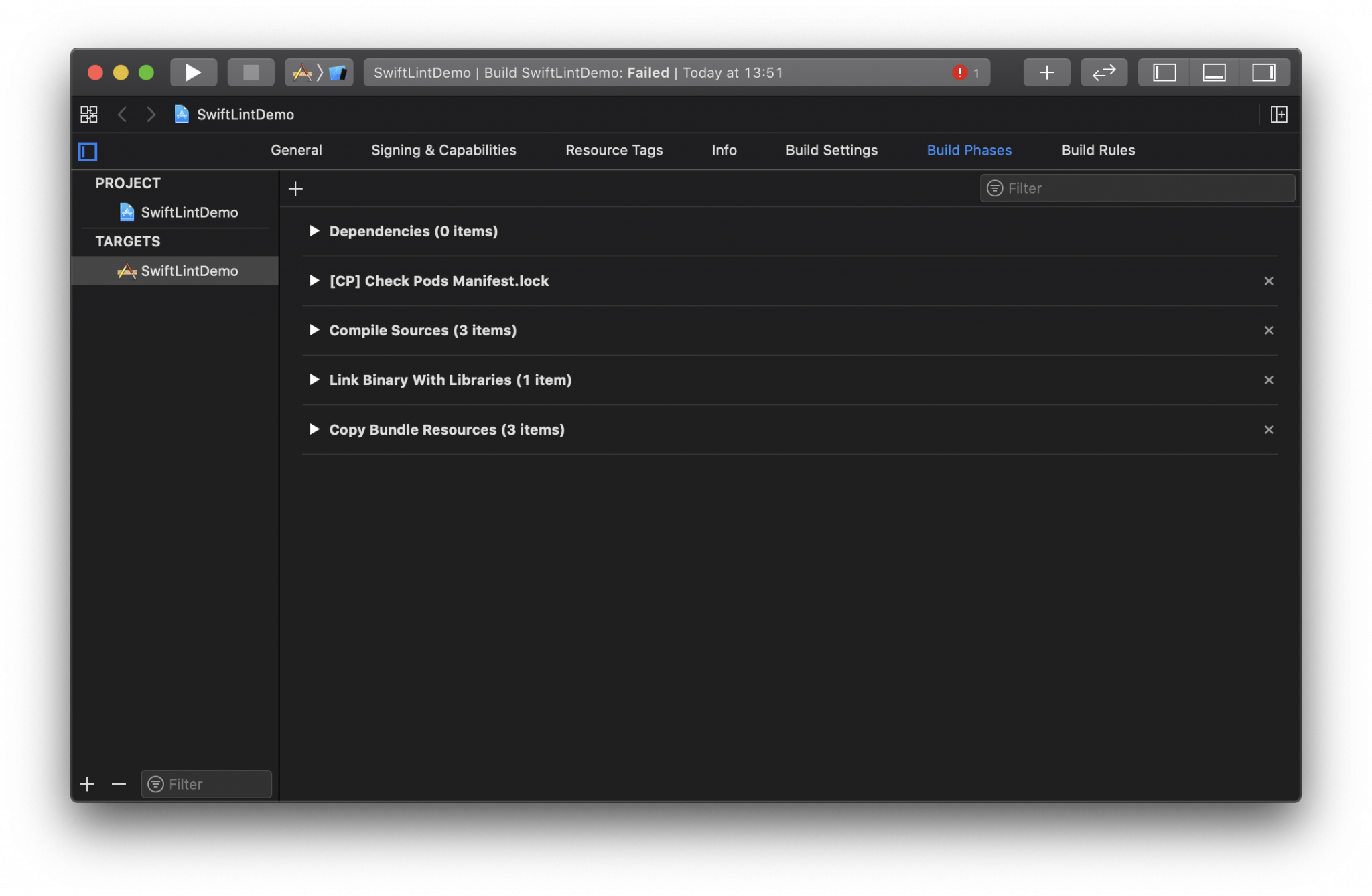Show the bottom debug area icon

pos(1214,72)
